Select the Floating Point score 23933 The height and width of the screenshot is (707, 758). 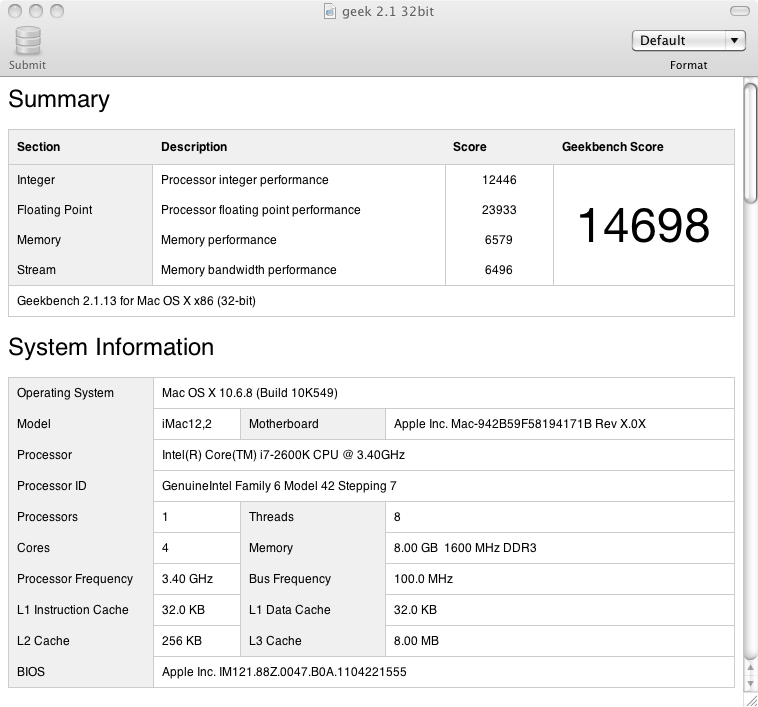498,210
